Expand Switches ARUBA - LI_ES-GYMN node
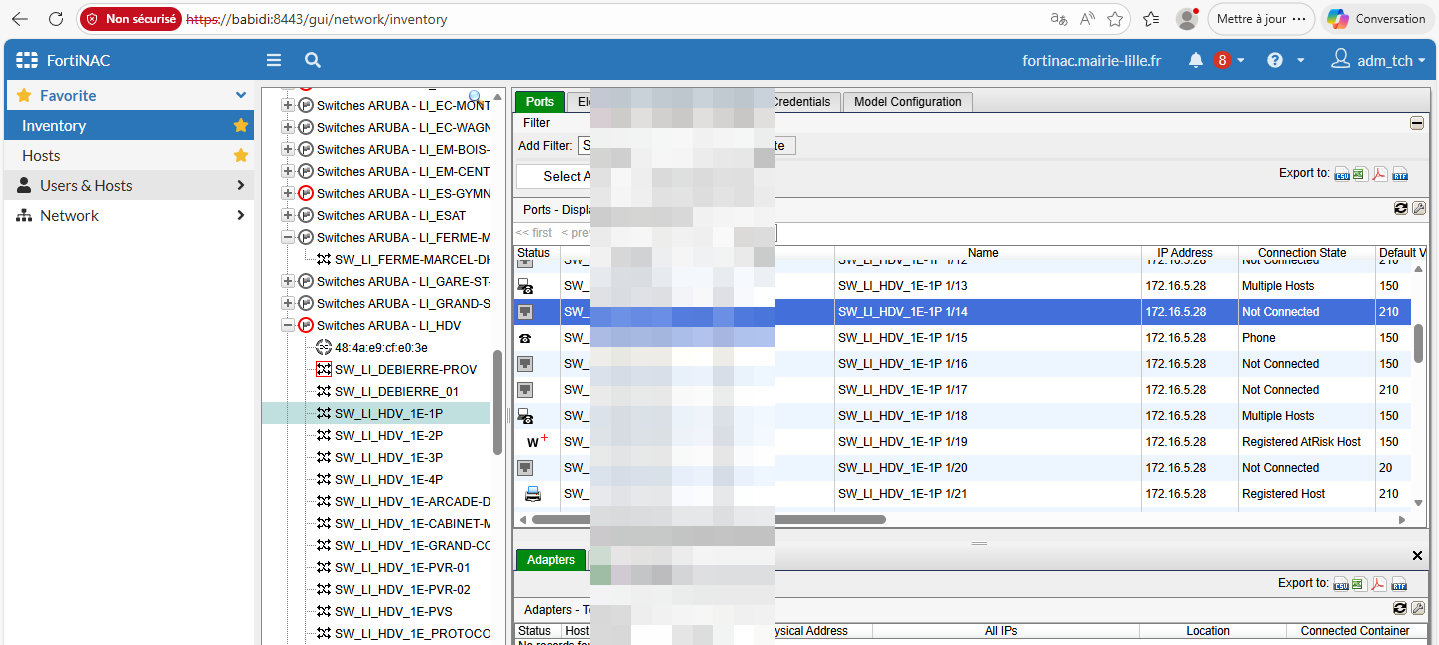This screenshot has height=645, width=1439. pyautogui.click(x=288, y=193)
